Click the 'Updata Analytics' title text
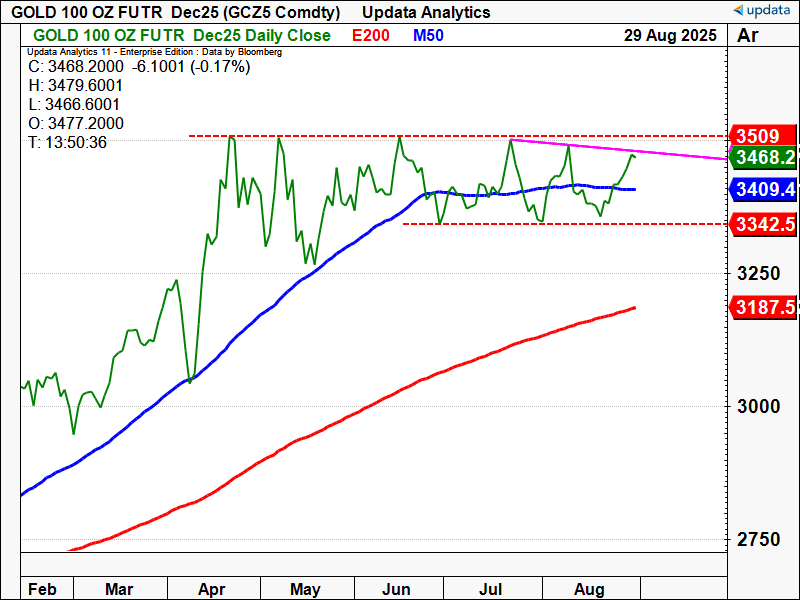Image resolution: width=800 pixels, height=600 pixels. point(426,12)
